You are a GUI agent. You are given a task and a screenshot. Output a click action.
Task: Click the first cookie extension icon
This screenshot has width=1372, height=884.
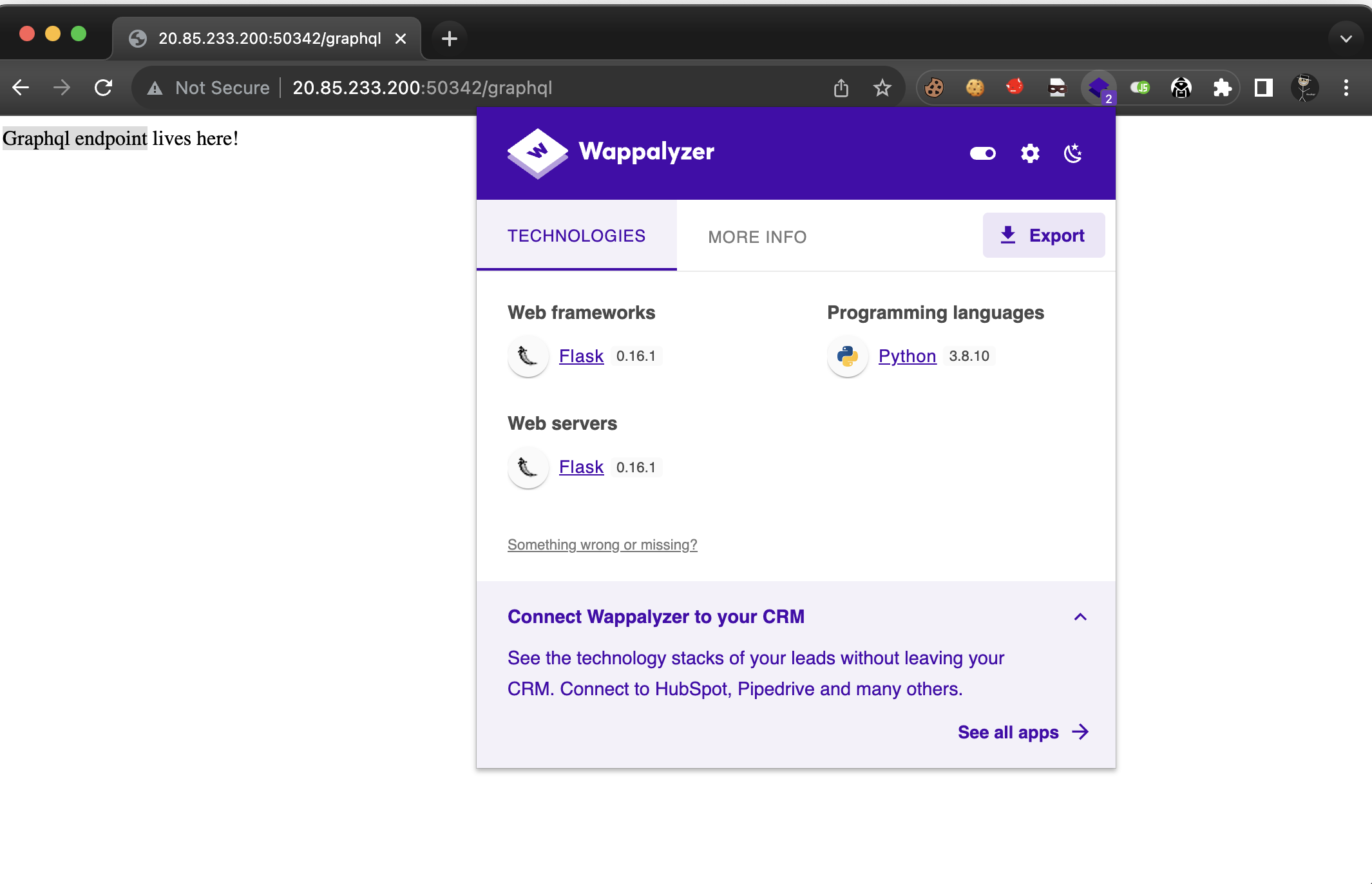tap(933, 88)
